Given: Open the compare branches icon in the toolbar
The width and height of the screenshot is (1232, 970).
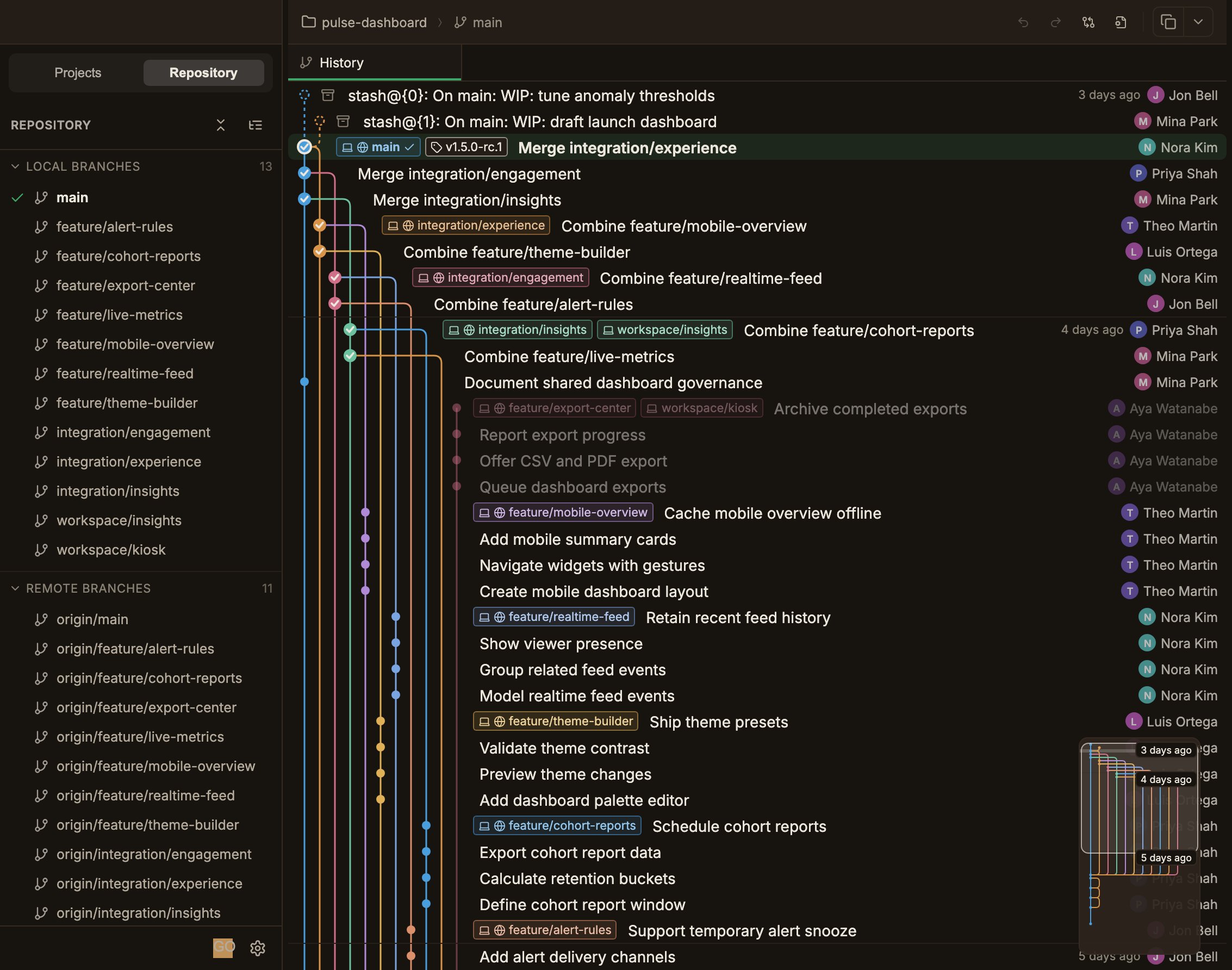Looking at the screenshot, I should click(1088, 23).
